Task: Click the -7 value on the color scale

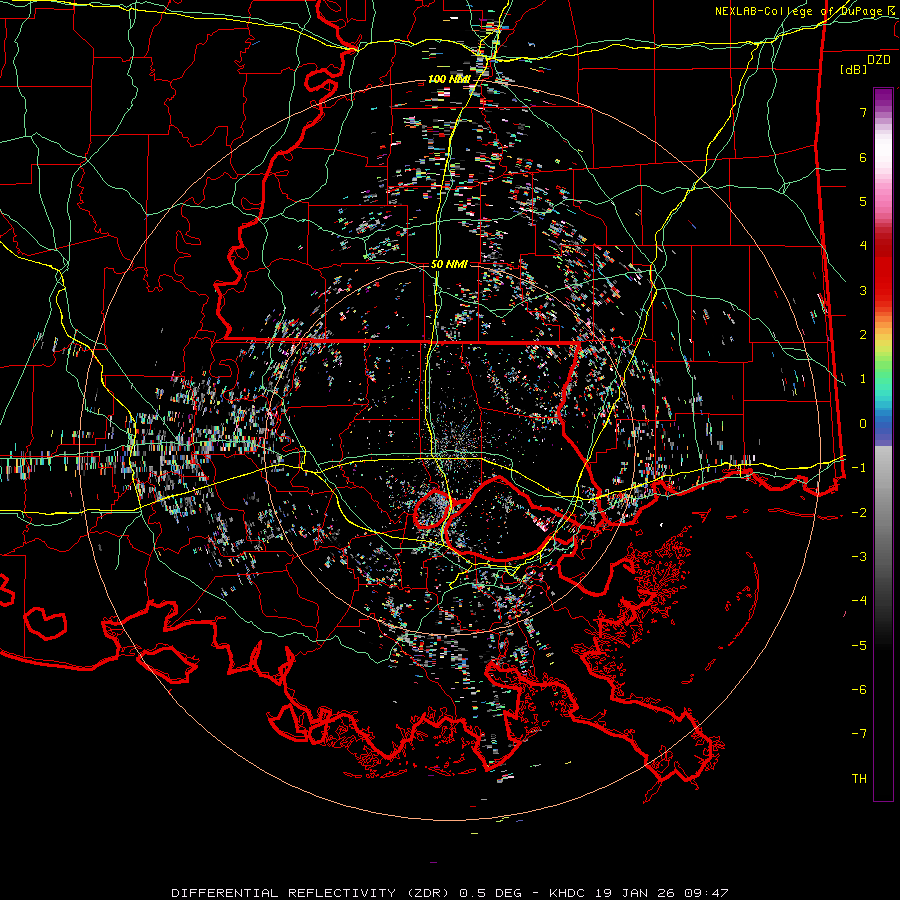Action: [859, 734]
